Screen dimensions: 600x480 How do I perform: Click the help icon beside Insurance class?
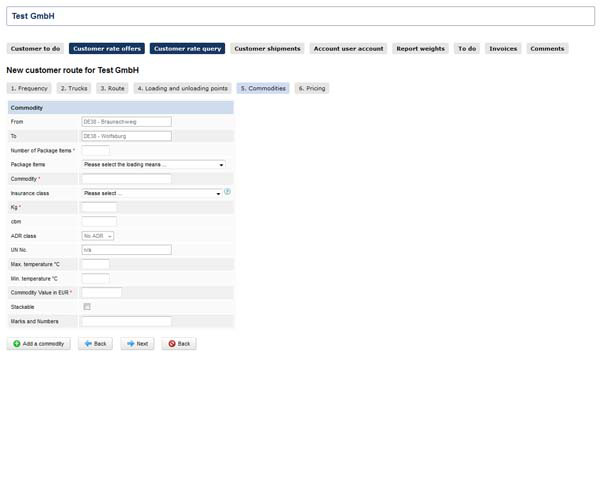(228, 192)
